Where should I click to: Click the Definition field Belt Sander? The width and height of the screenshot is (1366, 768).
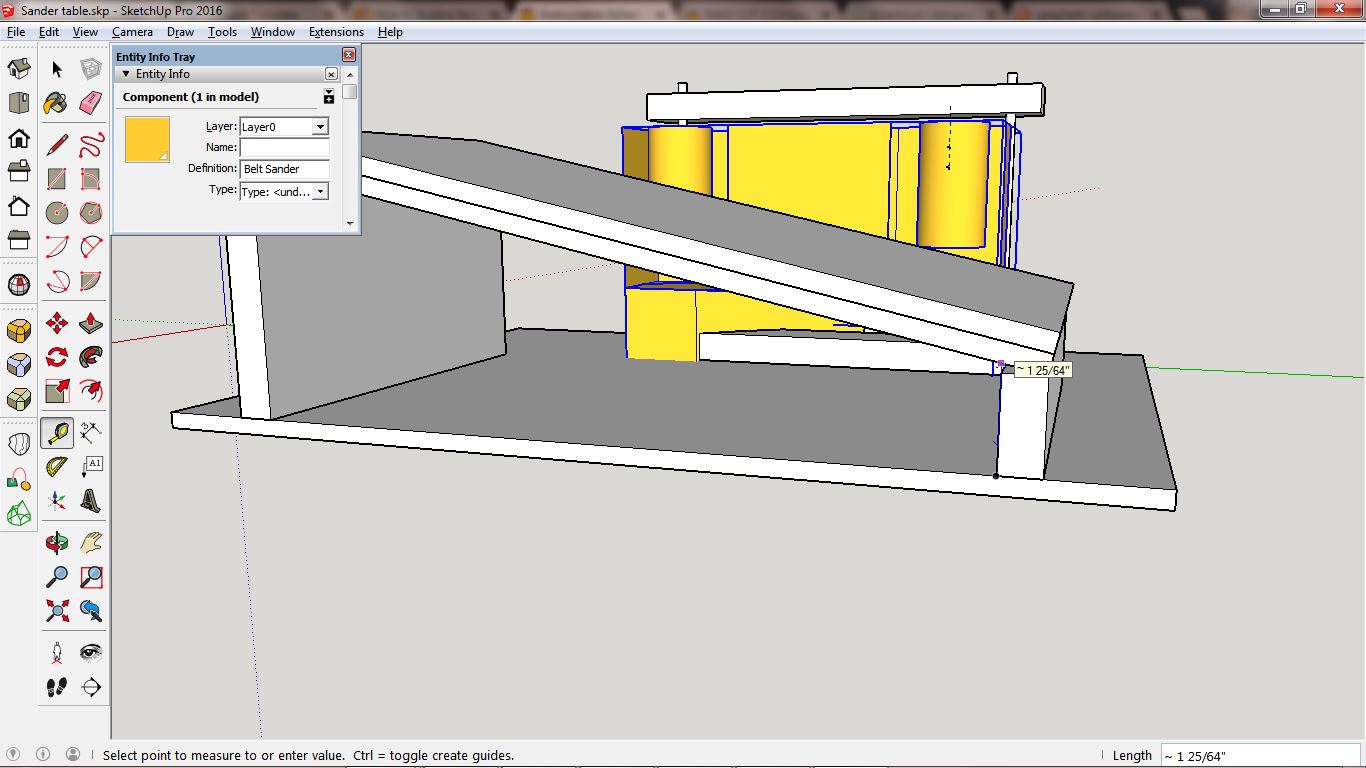pyautogui.click(x=284, y=169)
